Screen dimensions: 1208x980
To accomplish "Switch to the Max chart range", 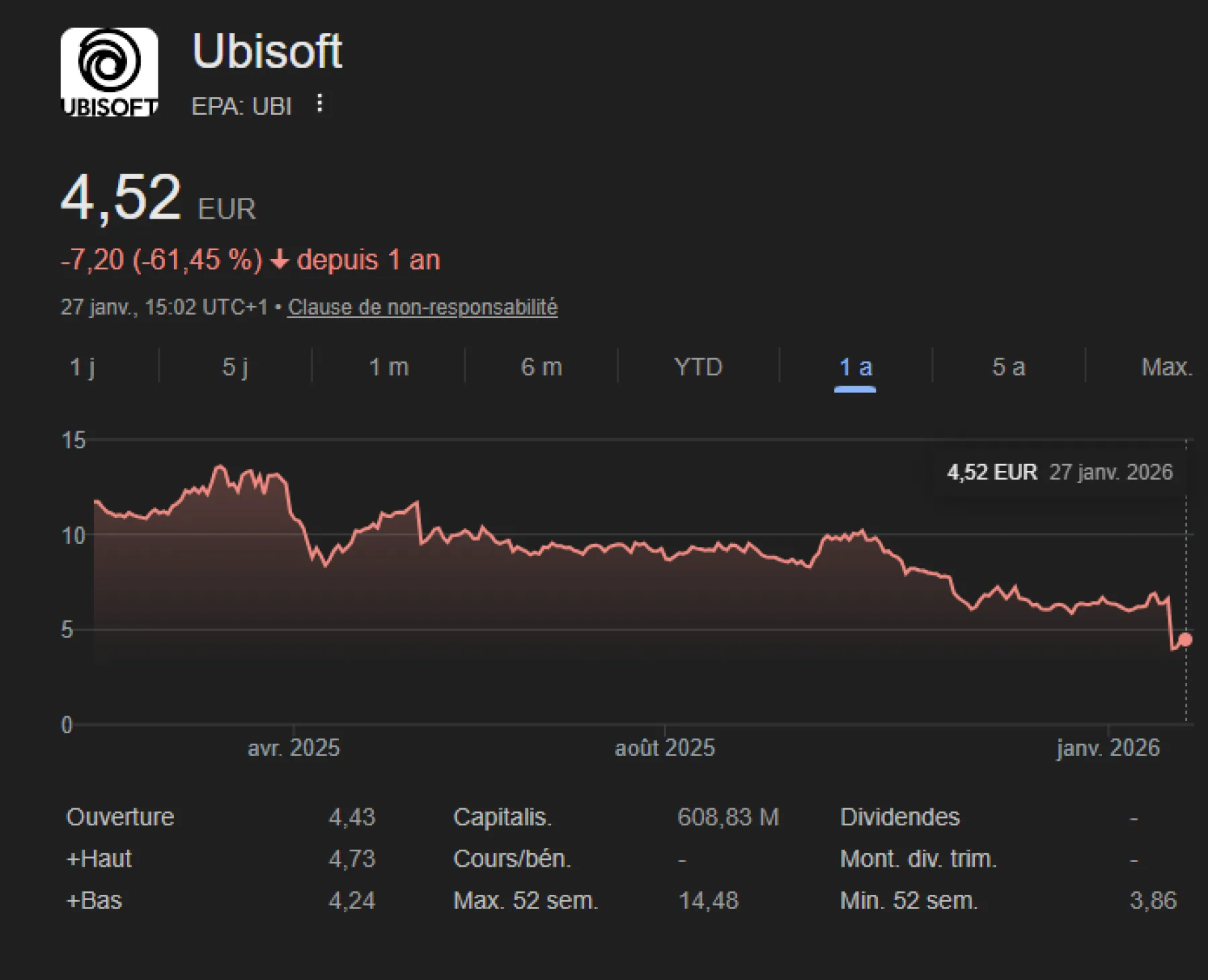I will [x=1166, y=367].
